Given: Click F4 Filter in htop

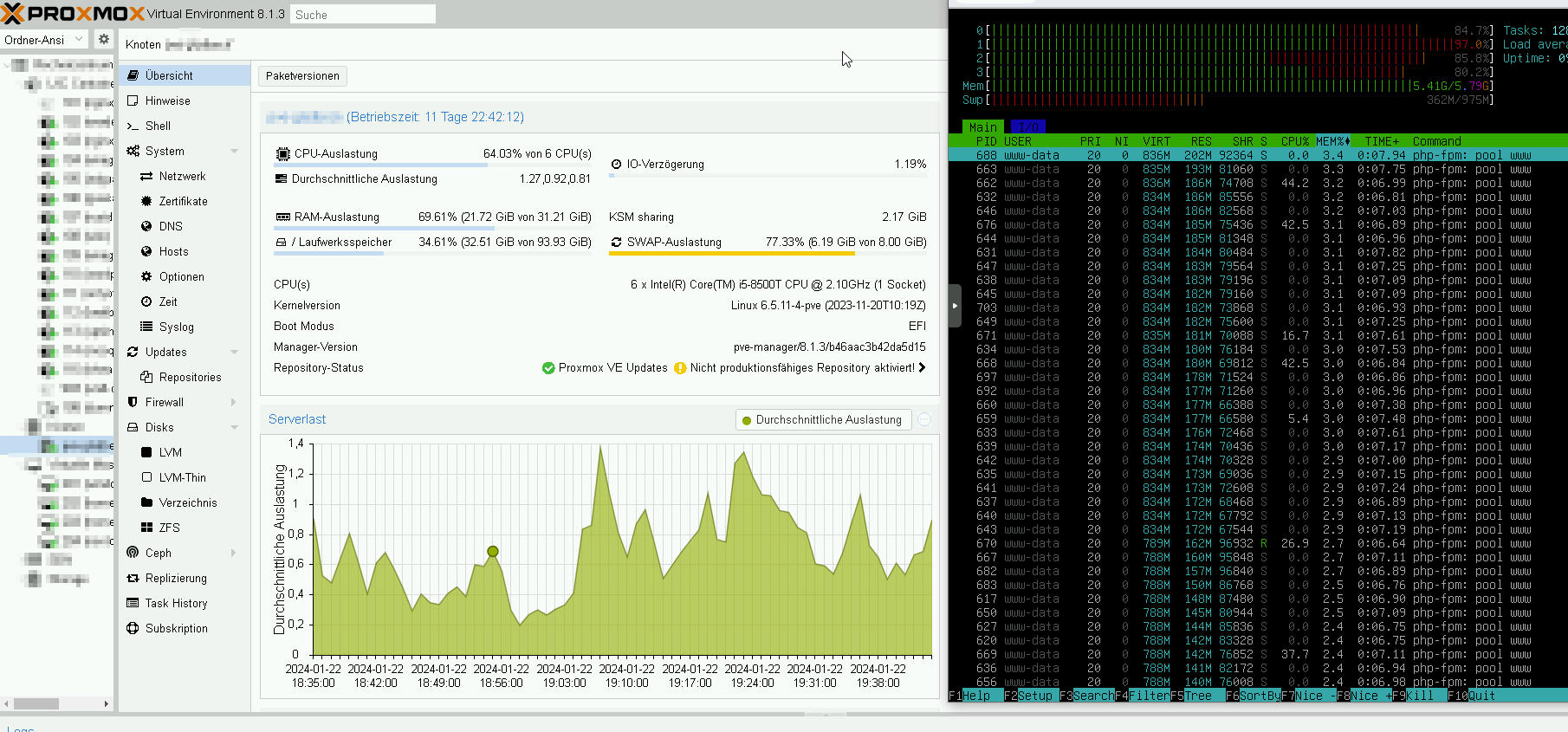Looking at the screenshot, I should click(1143, 696).
